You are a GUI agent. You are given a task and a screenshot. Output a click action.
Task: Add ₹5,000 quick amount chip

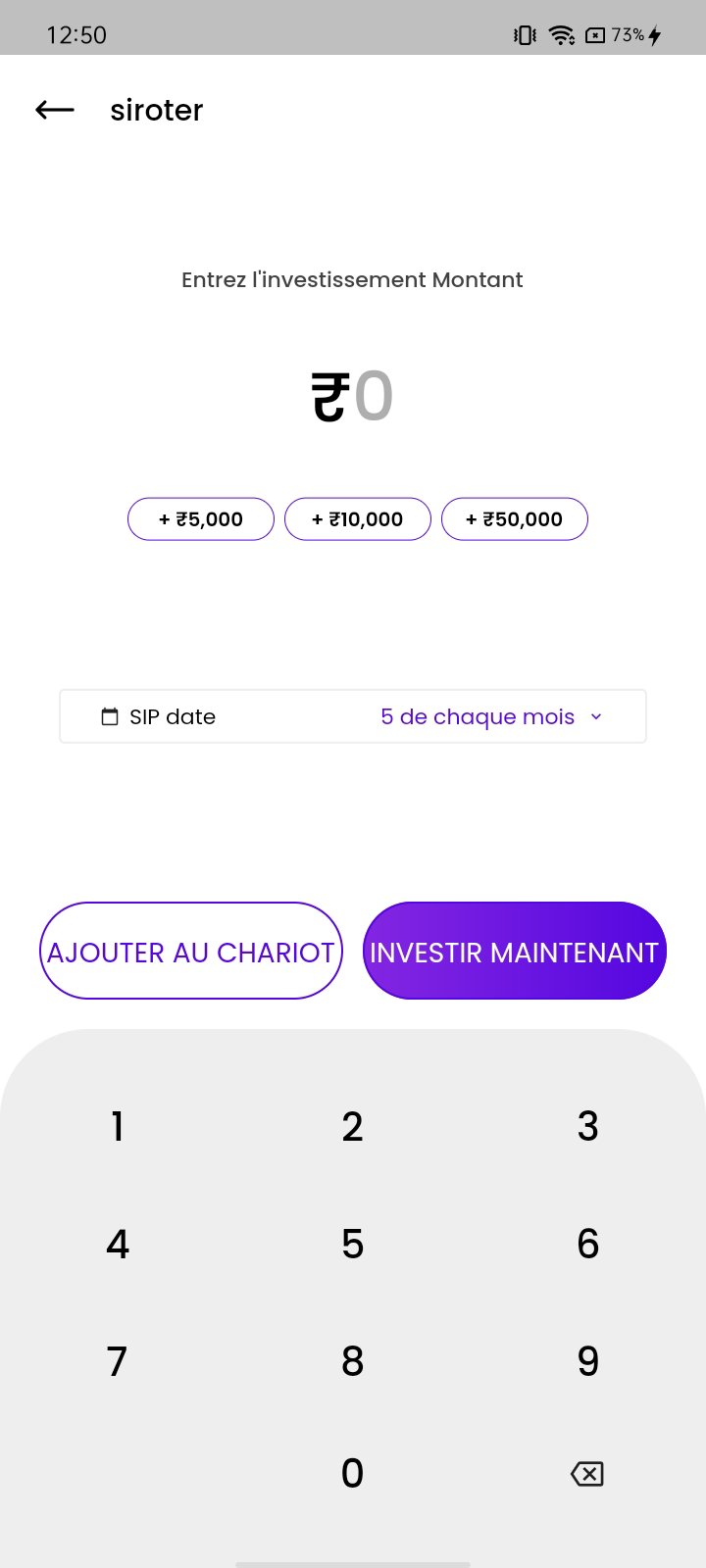201,519
